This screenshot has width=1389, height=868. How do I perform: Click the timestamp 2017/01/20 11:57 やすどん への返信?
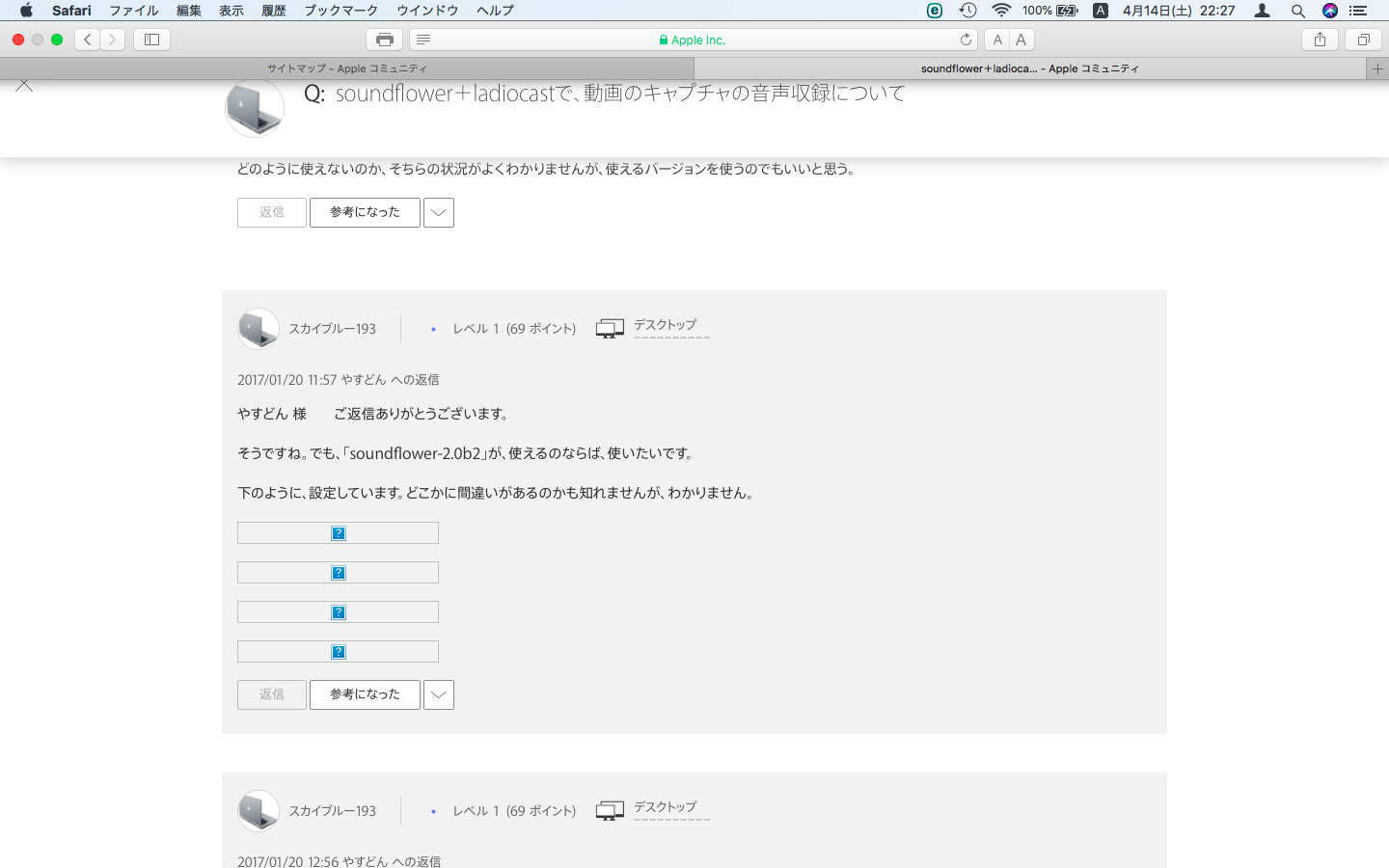(339, 380)
